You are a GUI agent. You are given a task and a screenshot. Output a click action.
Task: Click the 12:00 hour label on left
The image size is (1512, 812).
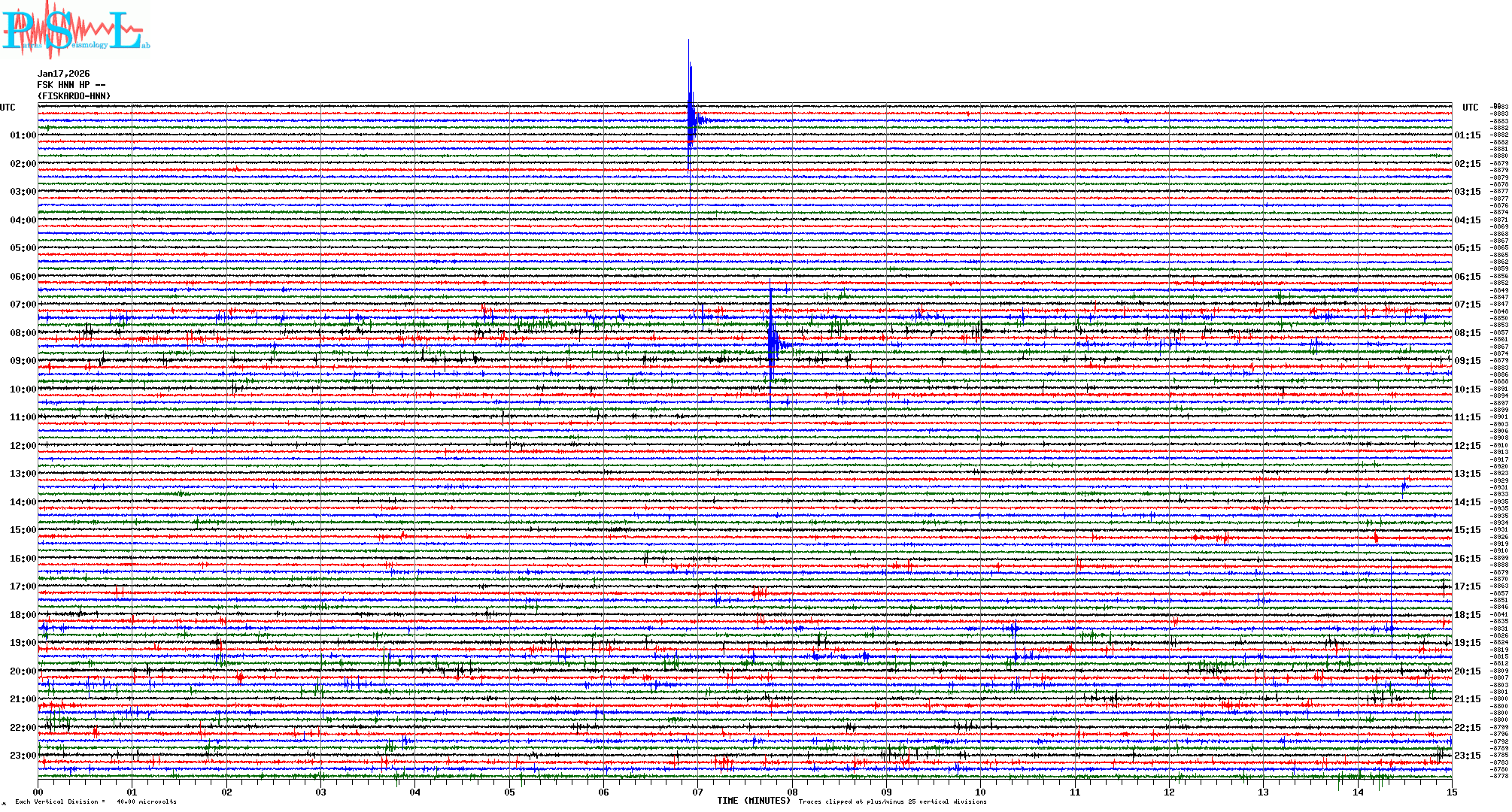pos(23,446)
